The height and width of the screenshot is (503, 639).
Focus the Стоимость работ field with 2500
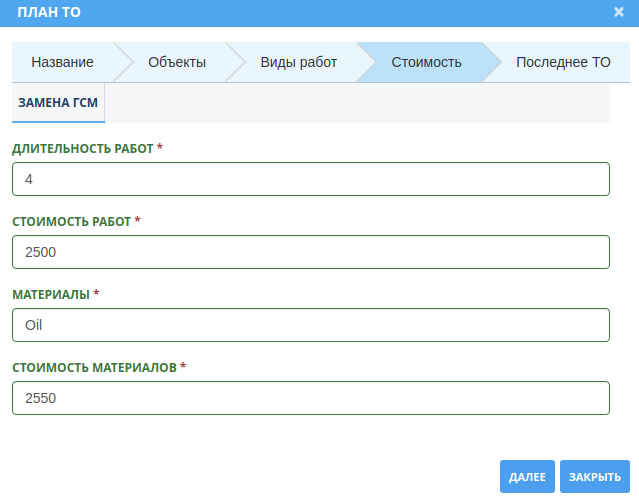click(x=311, y=252)
